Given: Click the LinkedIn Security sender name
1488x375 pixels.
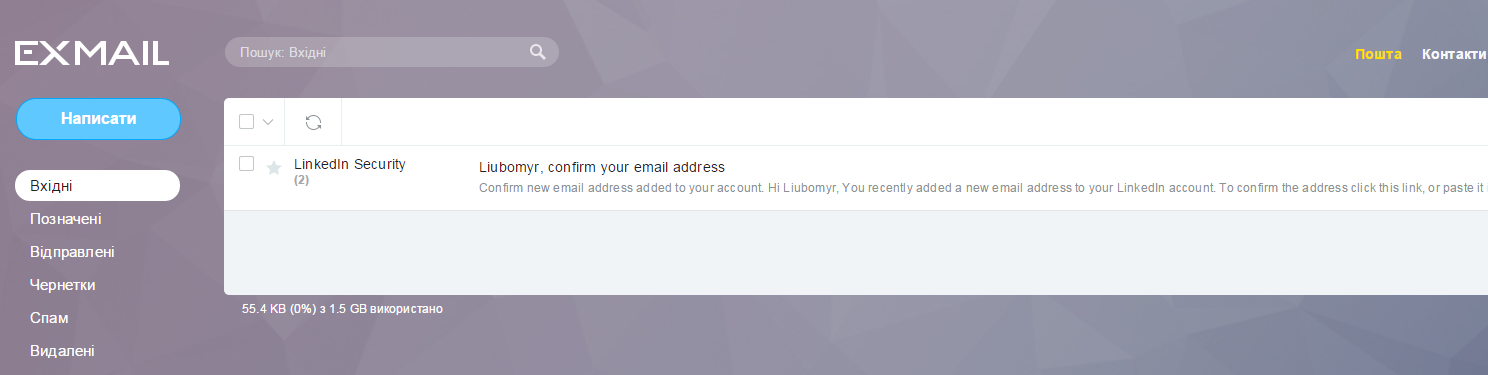Looking at the screenshot, I should pos(350,164).
